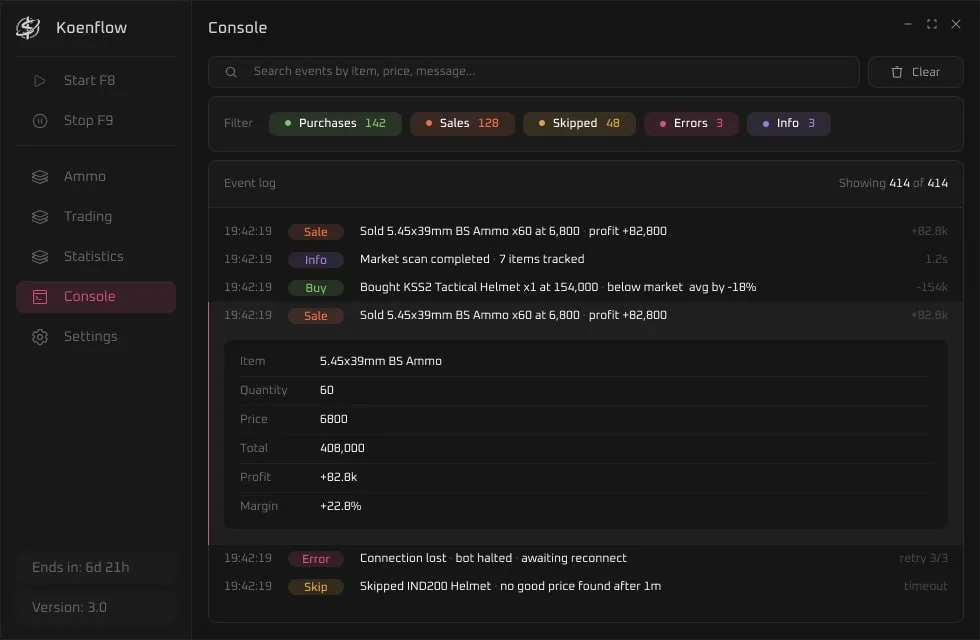The width and height of the screenshot is (980, 640).
Task: Expand the Bought KSS2 Tactical Helmet row
Action: coord(586,288)
